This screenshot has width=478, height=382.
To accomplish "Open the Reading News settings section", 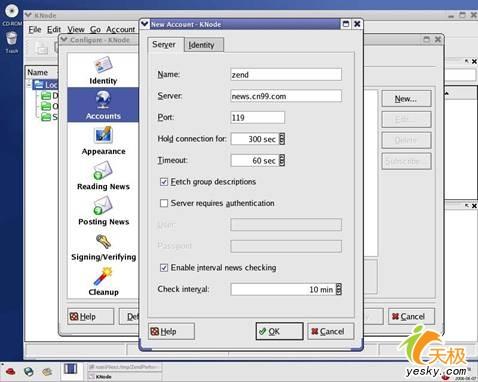I will [103, 176].
